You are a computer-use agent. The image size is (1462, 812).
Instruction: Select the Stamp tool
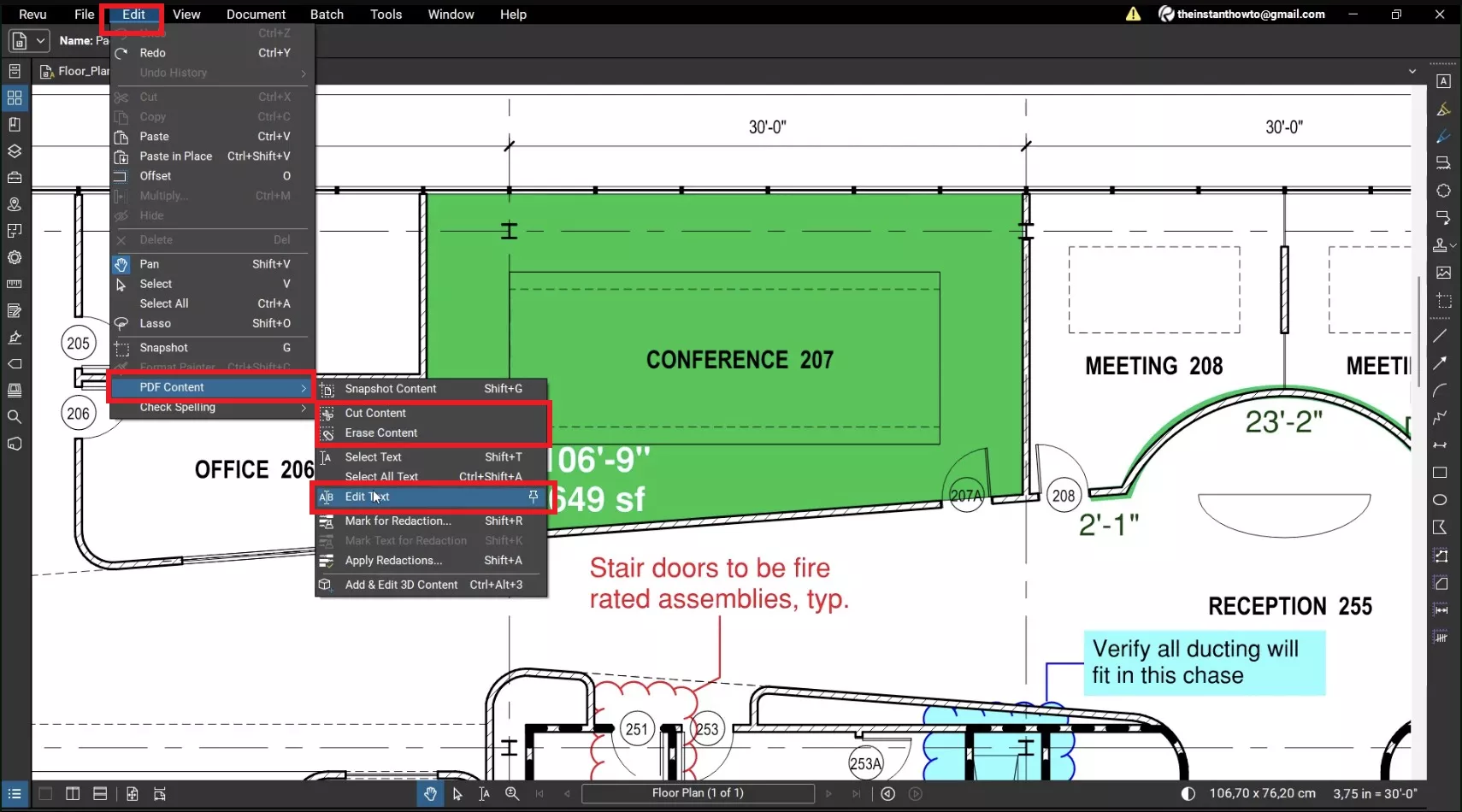(x=1441, y=245)
